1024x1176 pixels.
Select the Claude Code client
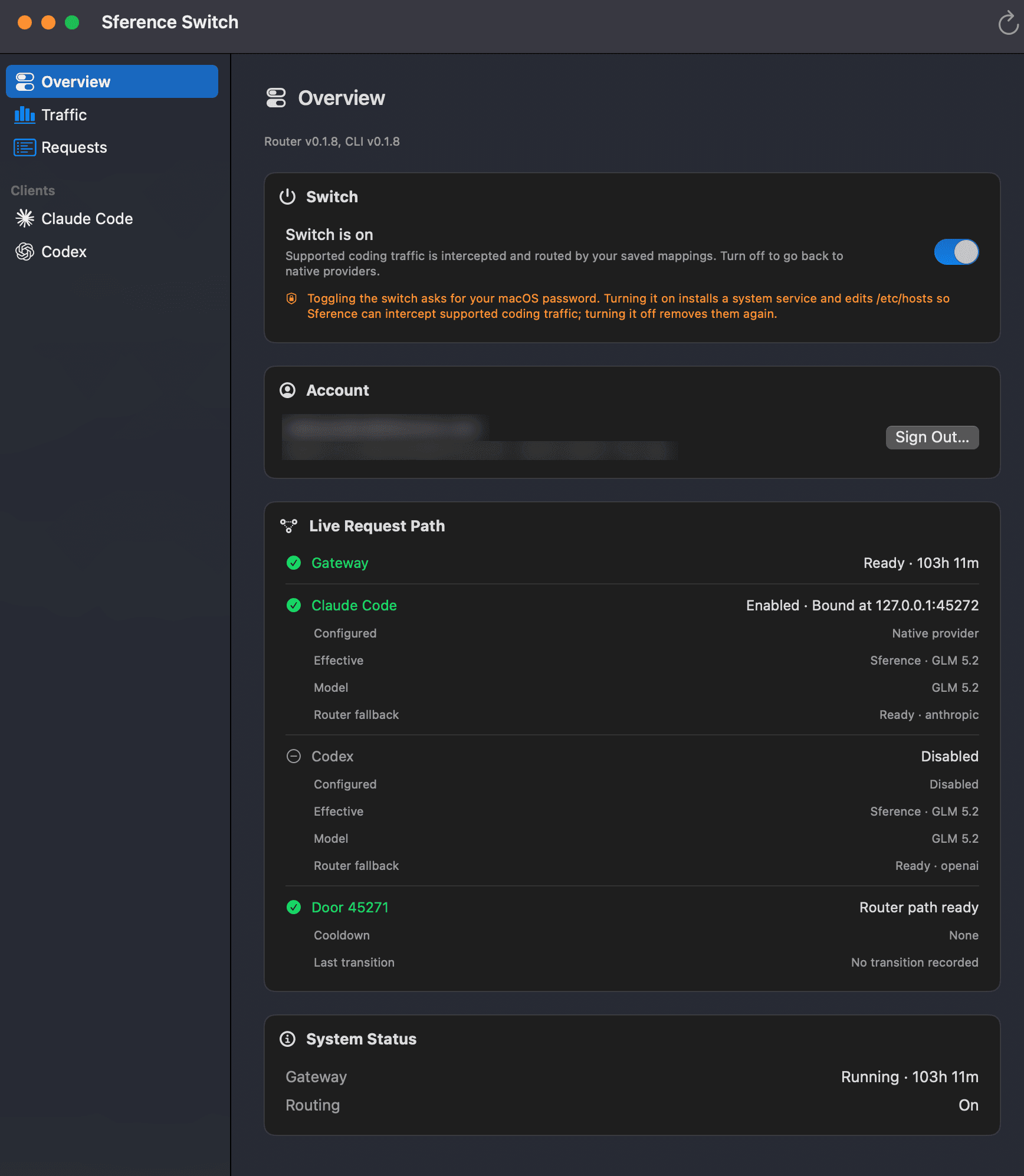(112, 218)
